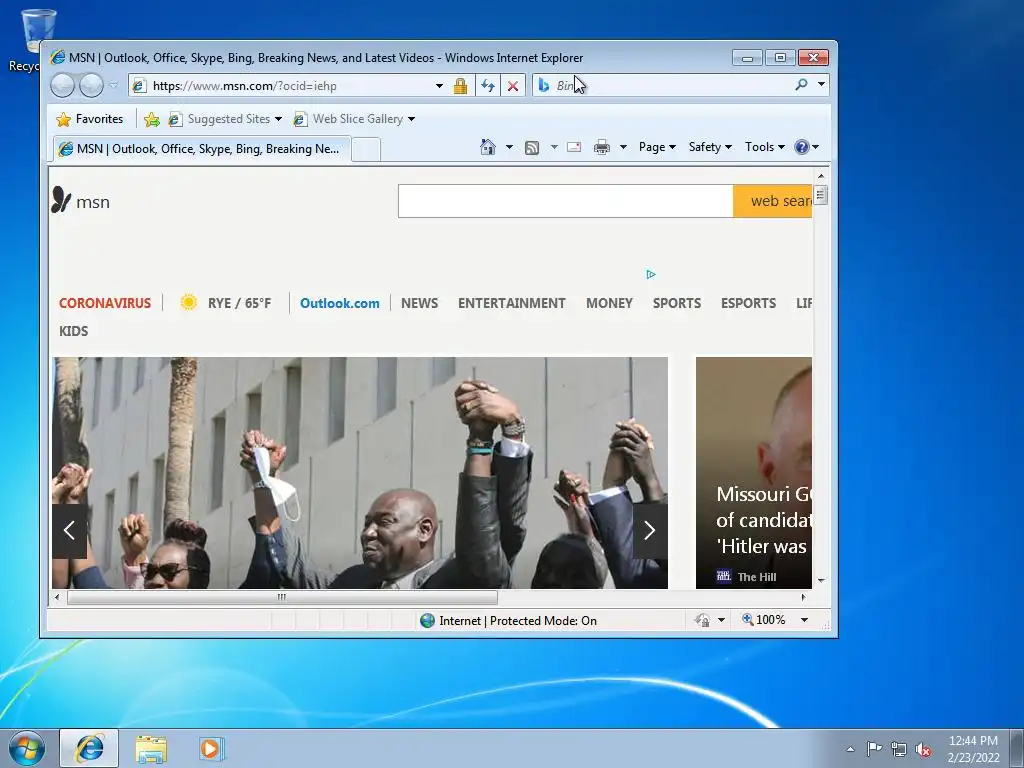1024x768 pixels.
Task: Click the muted volume tray icon
Action: 923,749
